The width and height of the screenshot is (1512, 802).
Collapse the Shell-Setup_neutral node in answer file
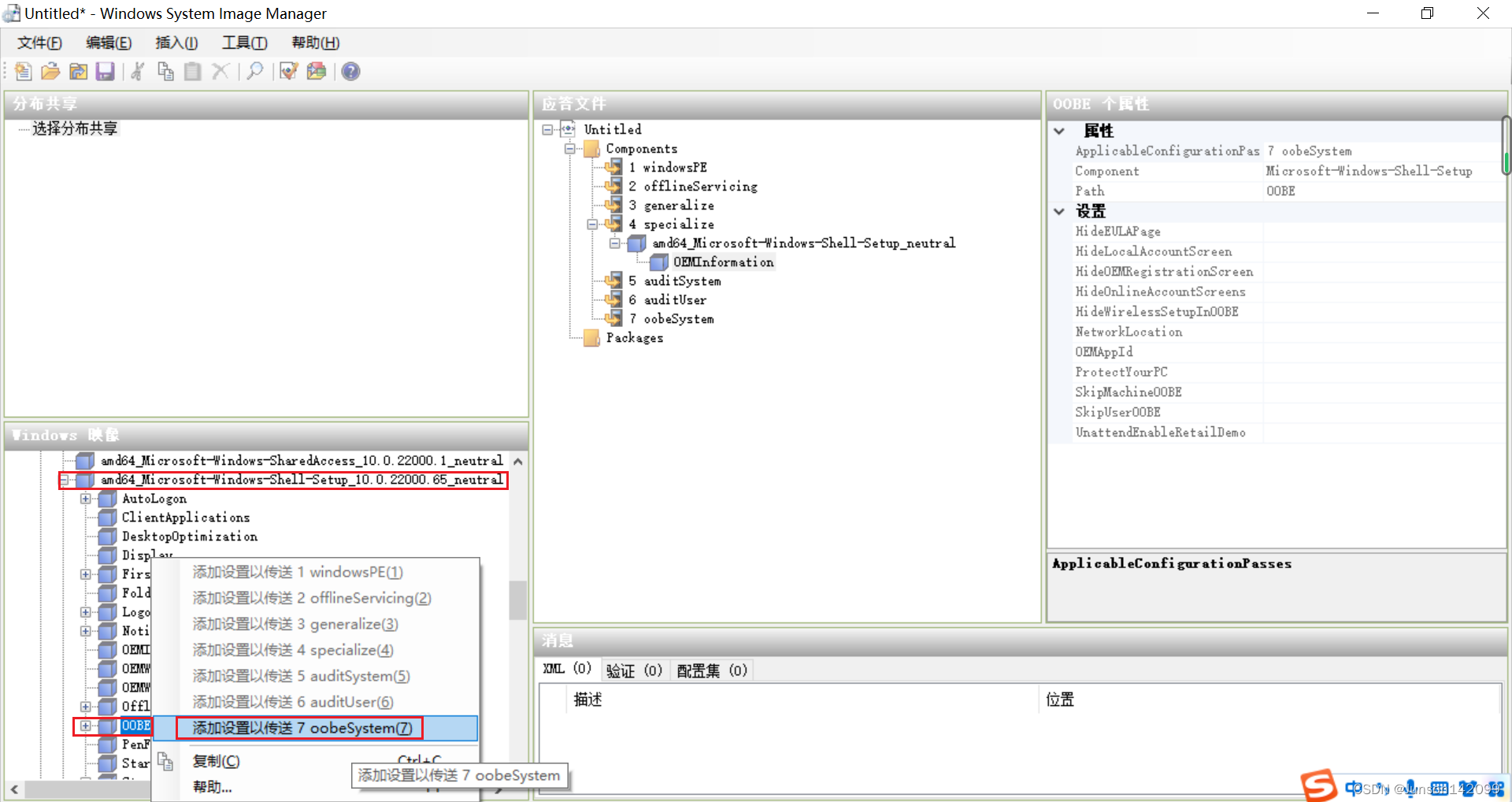[614, 243]
